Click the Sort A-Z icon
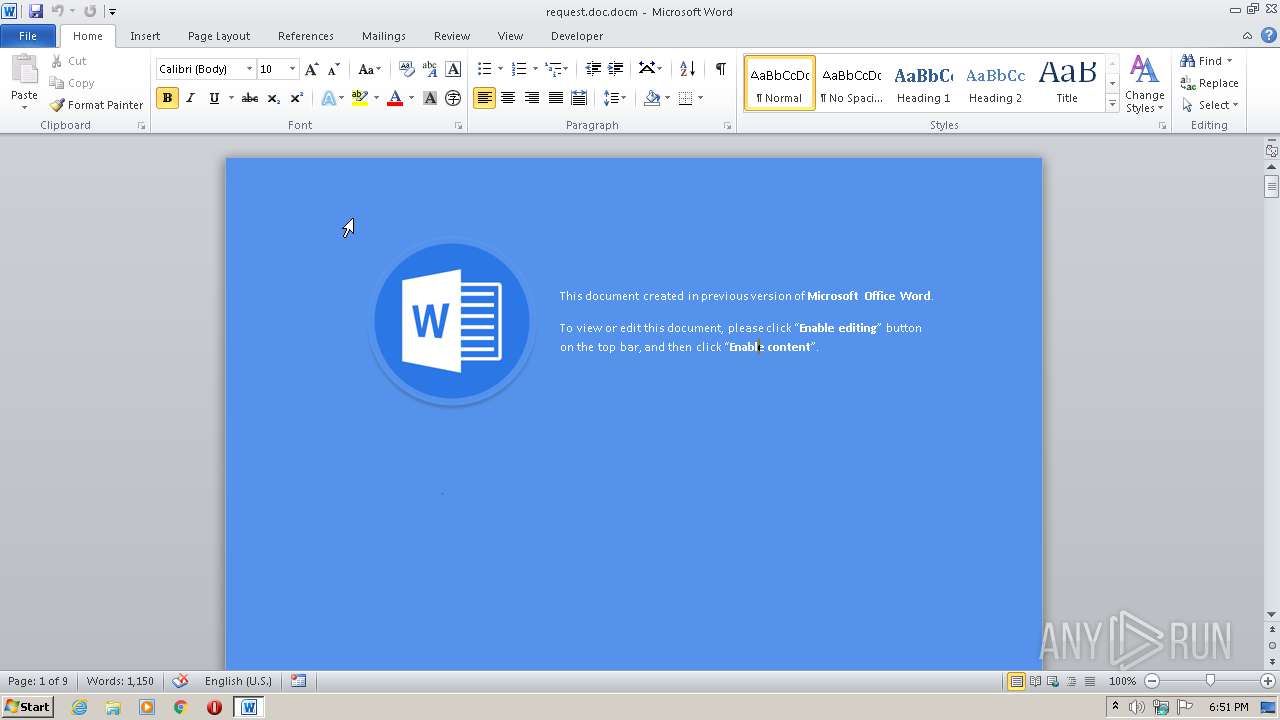The image size is (1280, 720). point(687,69)
